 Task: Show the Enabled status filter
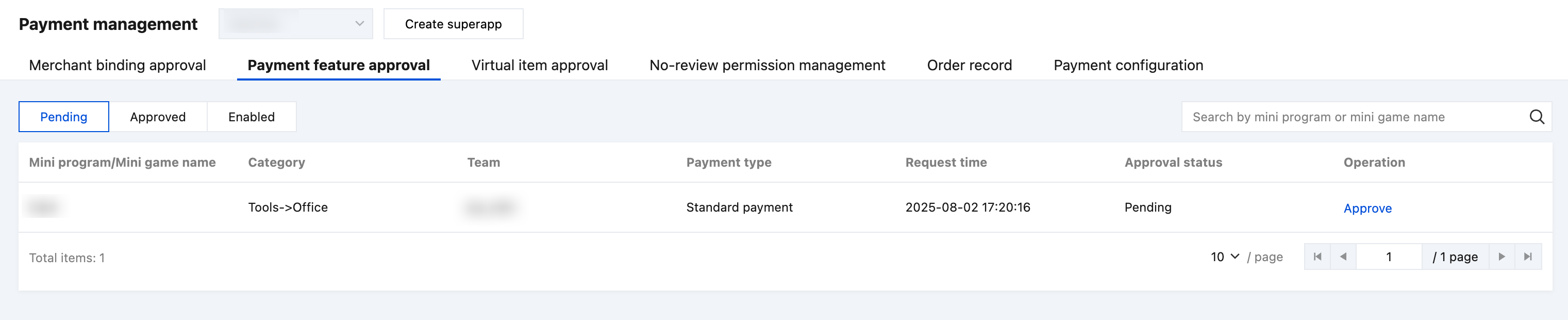point(252,117)
